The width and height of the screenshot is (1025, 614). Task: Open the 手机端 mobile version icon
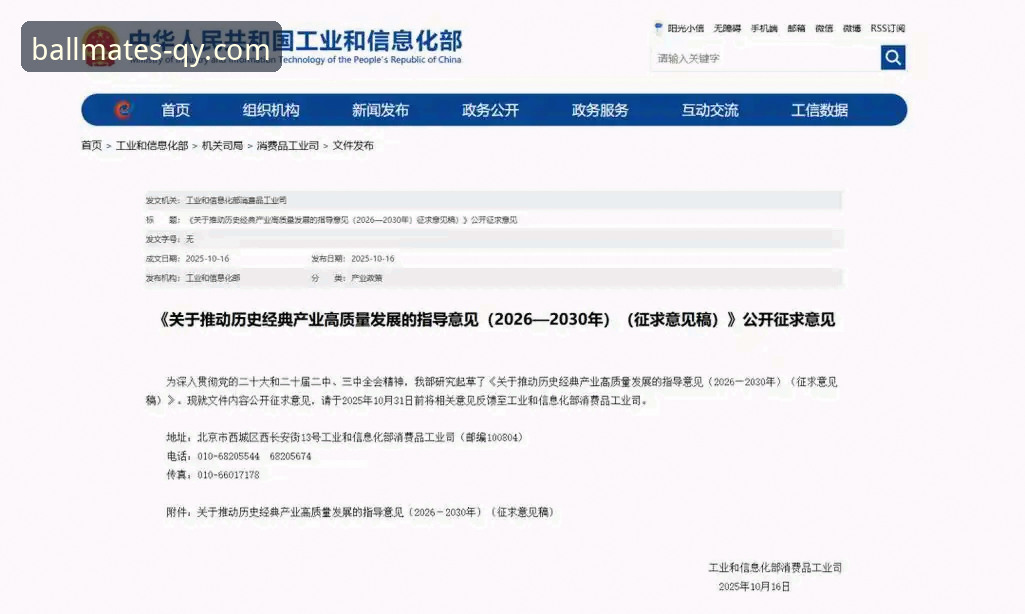click(x=763, y=29)
